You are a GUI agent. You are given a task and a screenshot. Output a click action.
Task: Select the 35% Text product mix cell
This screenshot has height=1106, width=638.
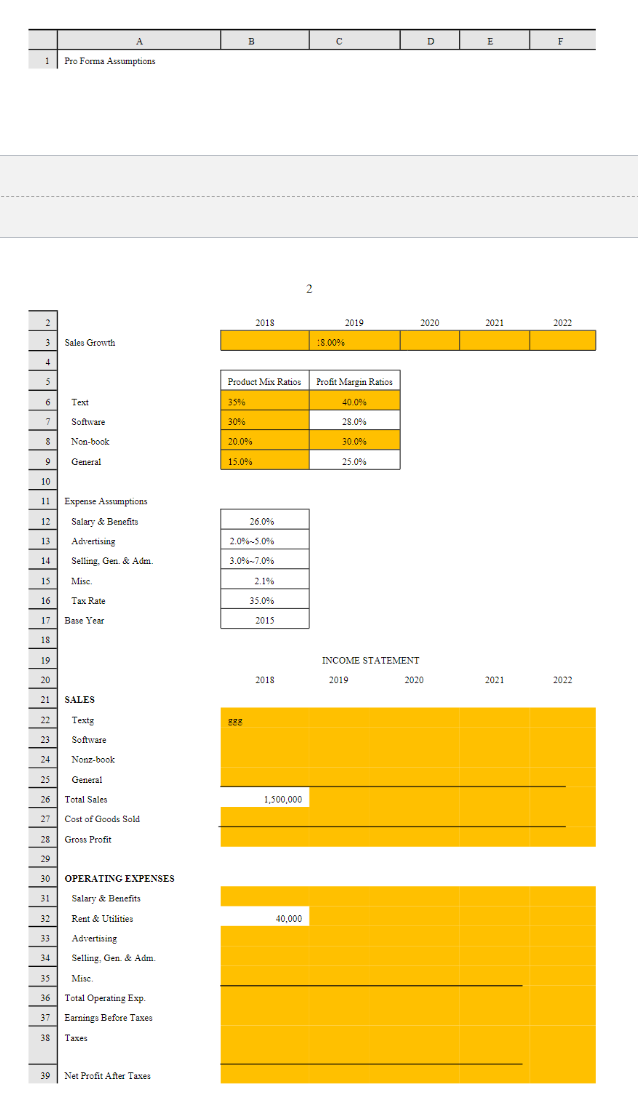pyautogui.click(x=264, y=401)
